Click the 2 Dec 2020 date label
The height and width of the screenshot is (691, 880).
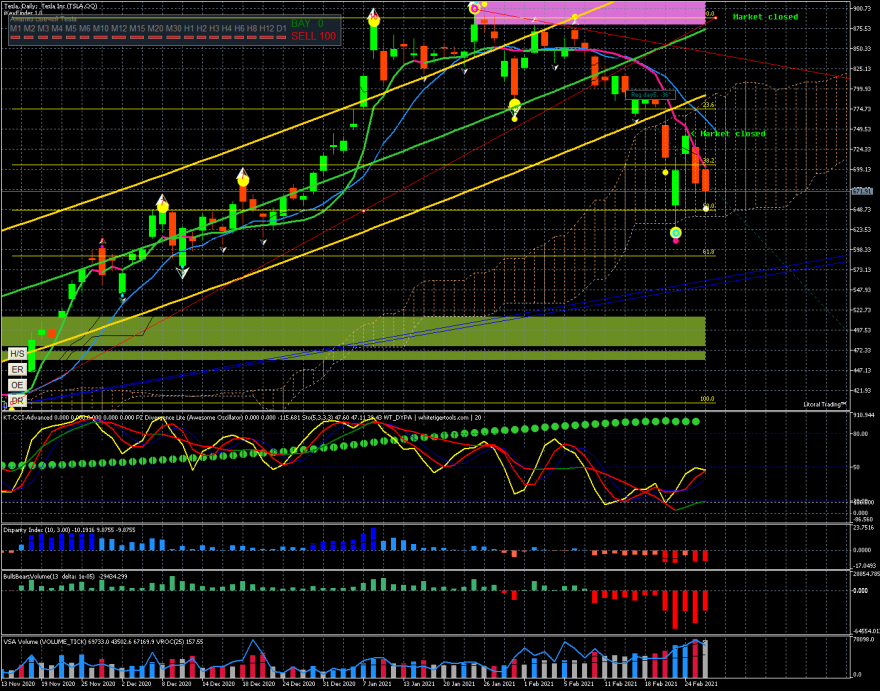click(x=136, y=684)
